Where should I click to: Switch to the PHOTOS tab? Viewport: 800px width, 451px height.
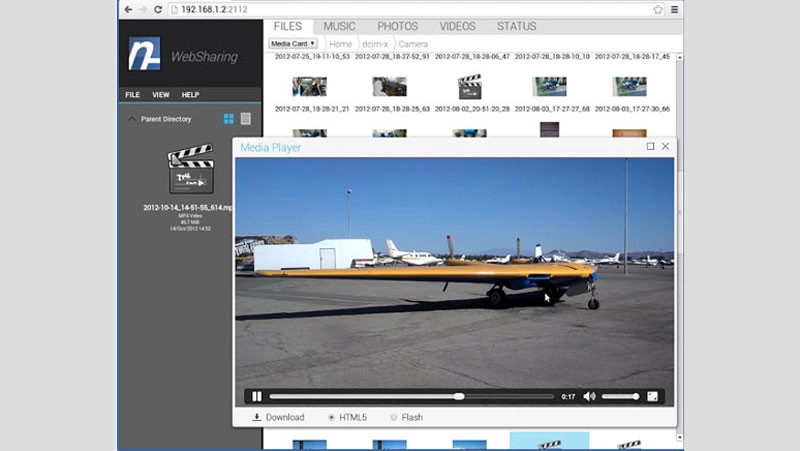397,26
